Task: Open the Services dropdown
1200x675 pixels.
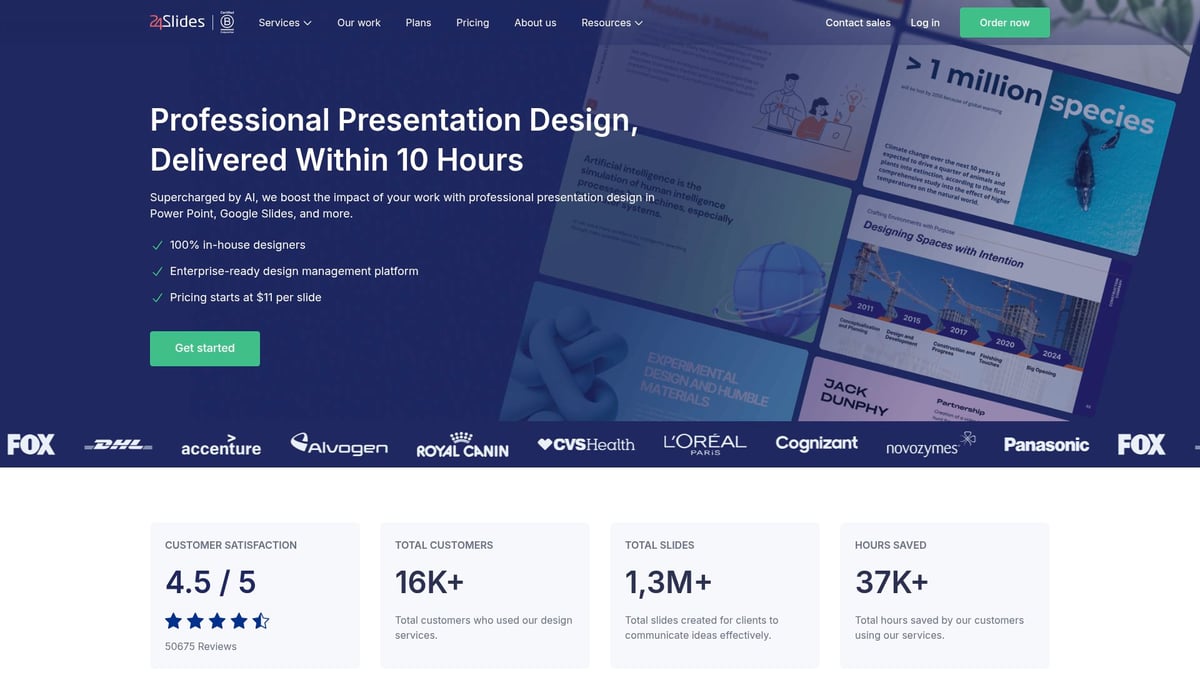Action: pyautogui.click(x=284, y=22)
